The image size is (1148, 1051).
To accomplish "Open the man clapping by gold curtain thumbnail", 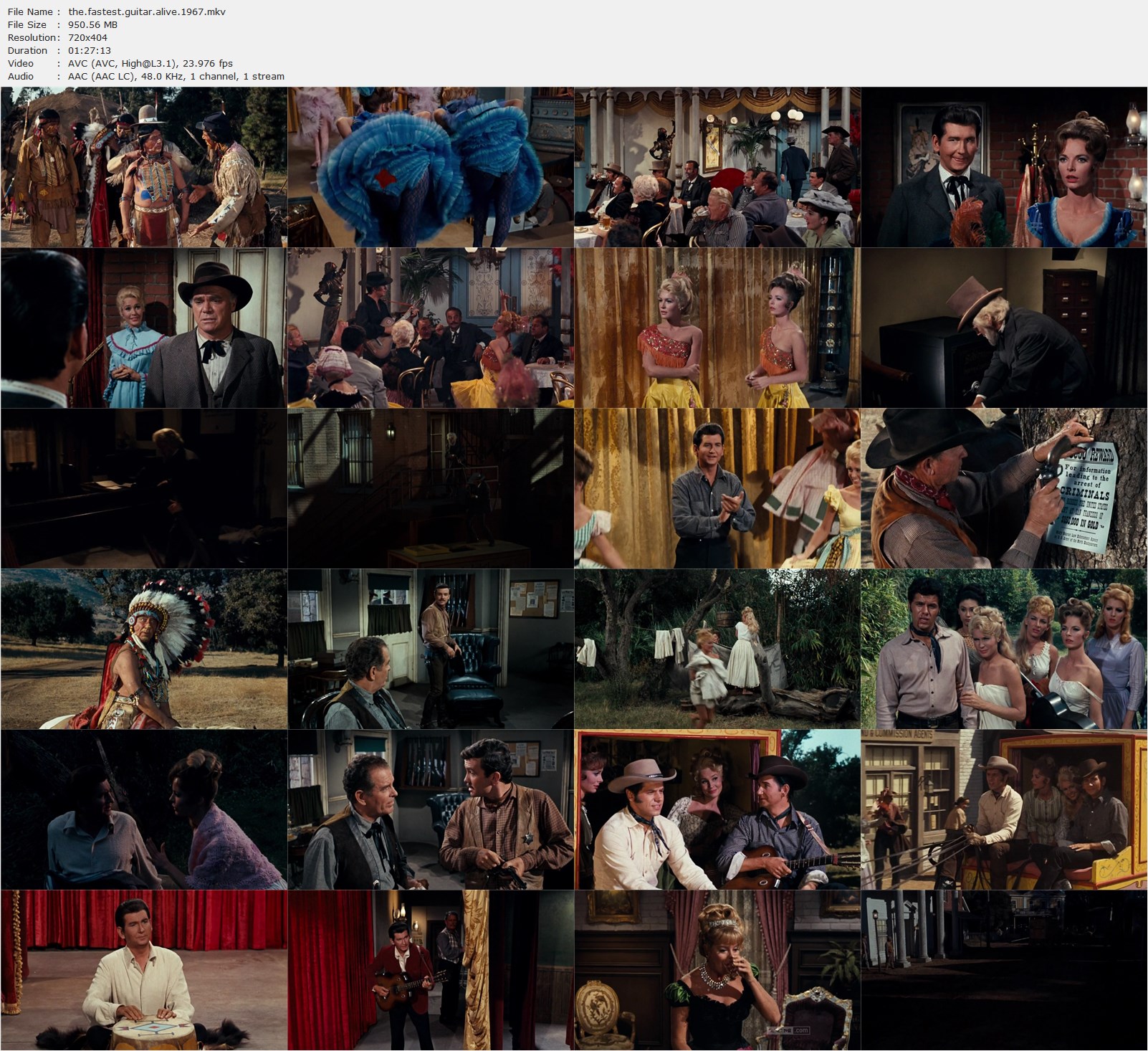I will [717, 488].
